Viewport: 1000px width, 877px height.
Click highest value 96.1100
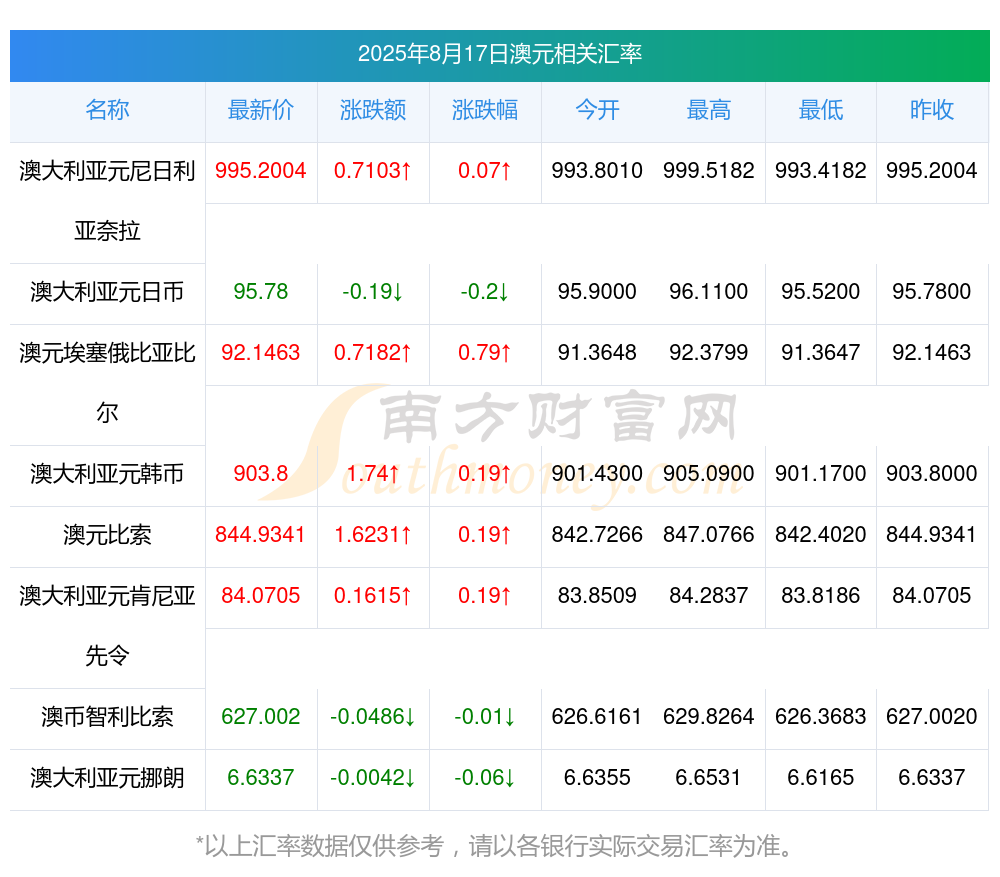[x=709, y=292]
